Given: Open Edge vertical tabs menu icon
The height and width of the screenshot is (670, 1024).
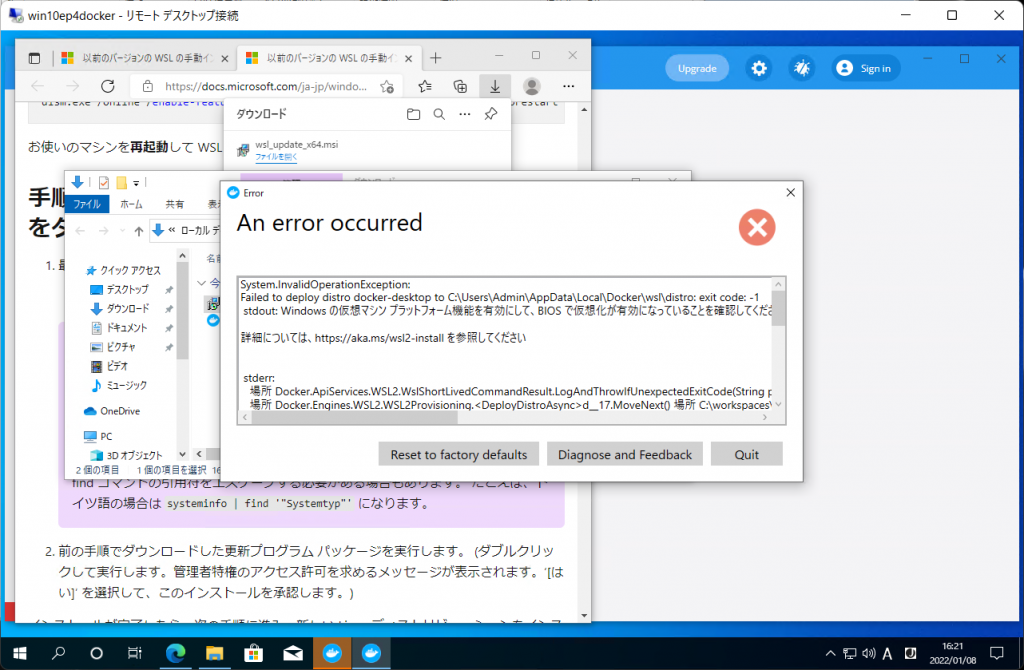Looking at the screenshot, I should point(34,59).
